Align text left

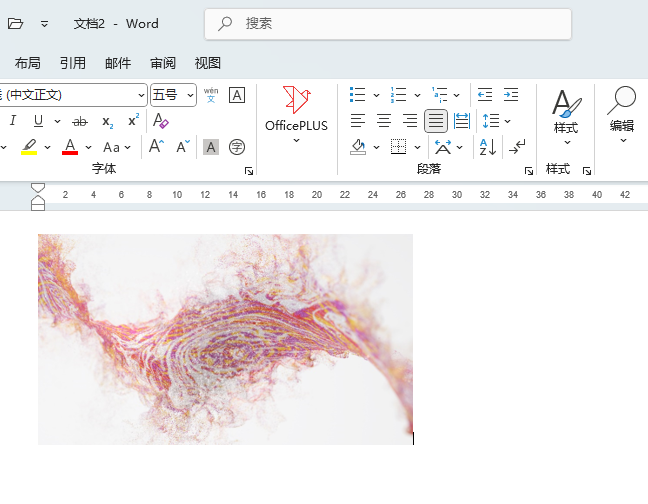358,121
